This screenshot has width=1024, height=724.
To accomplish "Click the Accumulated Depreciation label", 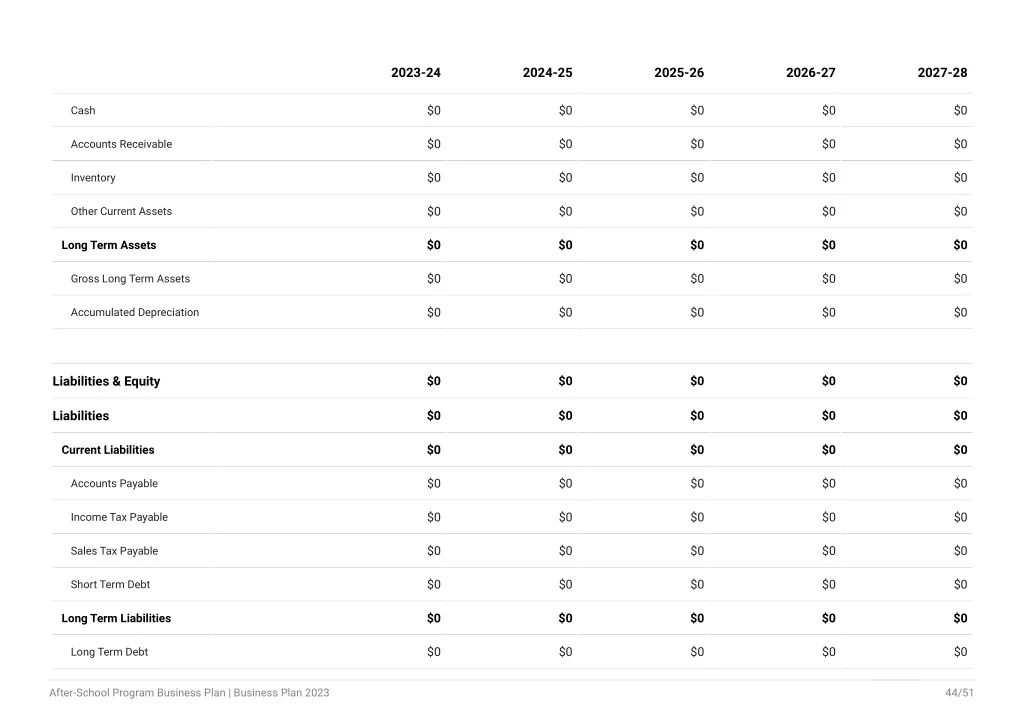I will click(x=135, y=313).
